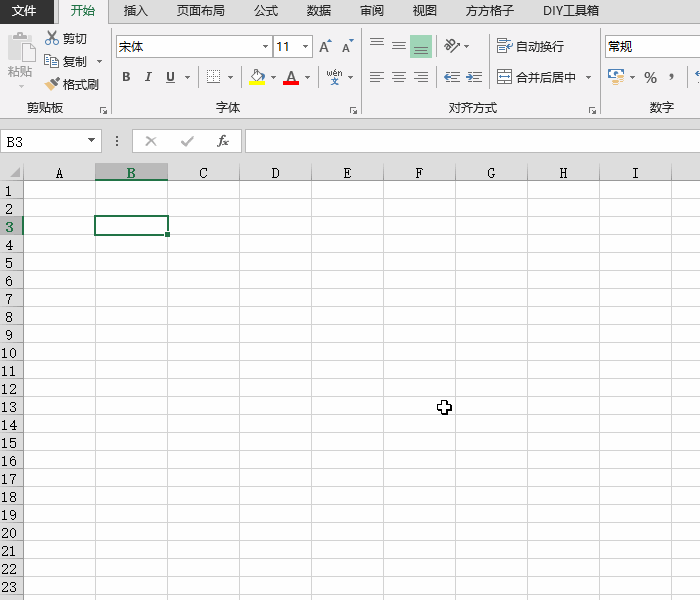Click the accounting number format icon

coord(616,77)
